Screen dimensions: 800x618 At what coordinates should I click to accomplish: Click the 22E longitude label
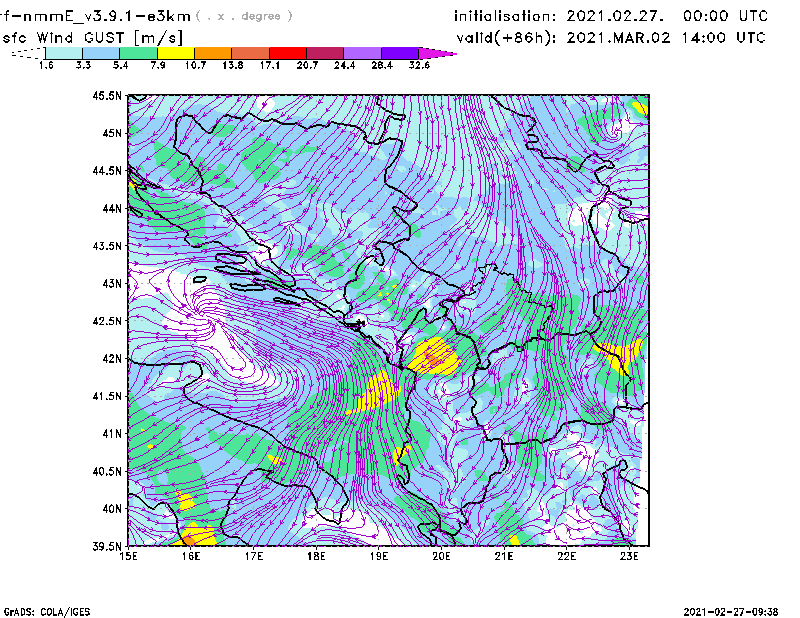(567, 556)
